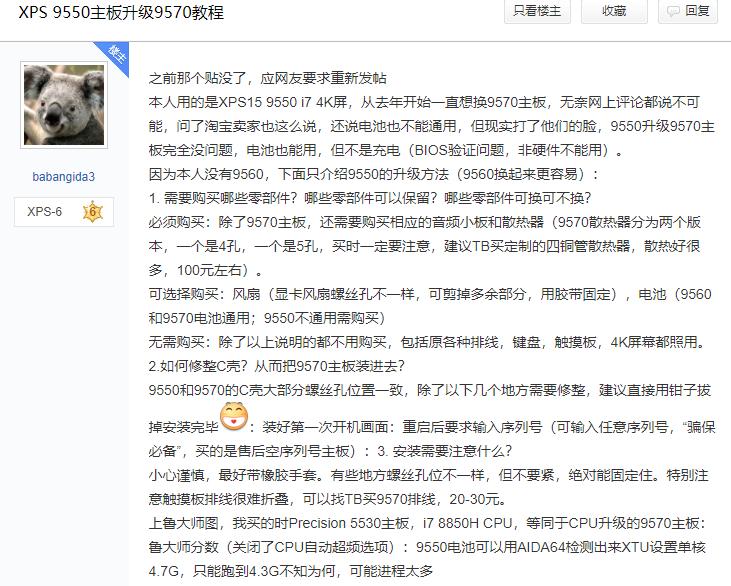Click the text 小心谨慎，最好带橡胶手套
Viewport: 731px width, 586px height.
pyautogui.click(x=232, y=476)
